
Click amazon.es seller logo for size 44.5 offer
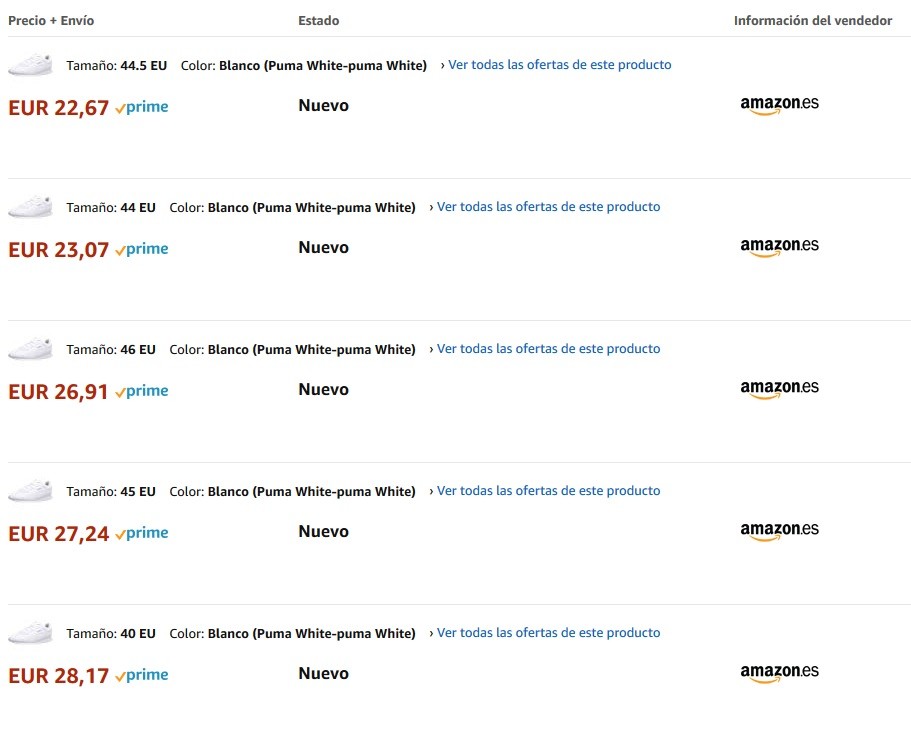coord(779,105)
